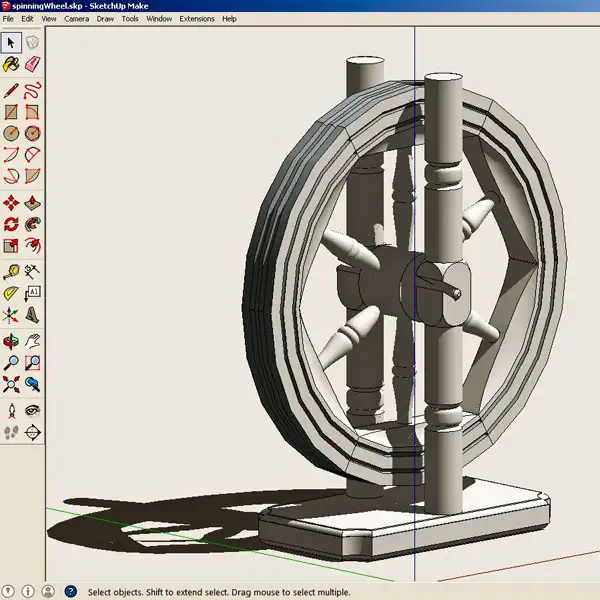
Task: Choose the Line pencil tool
Action: click(11, 90)
